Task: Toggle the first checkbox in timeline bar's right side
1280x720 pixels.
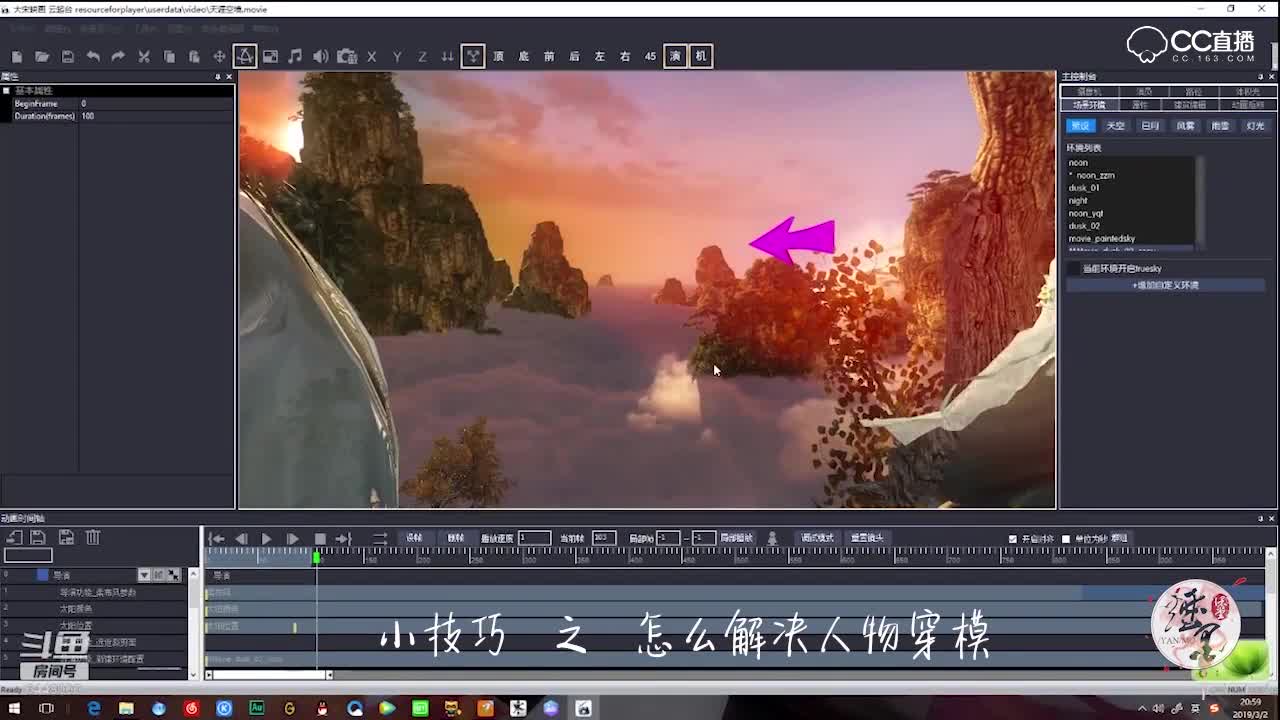Action: click(x=1013, y=539)
